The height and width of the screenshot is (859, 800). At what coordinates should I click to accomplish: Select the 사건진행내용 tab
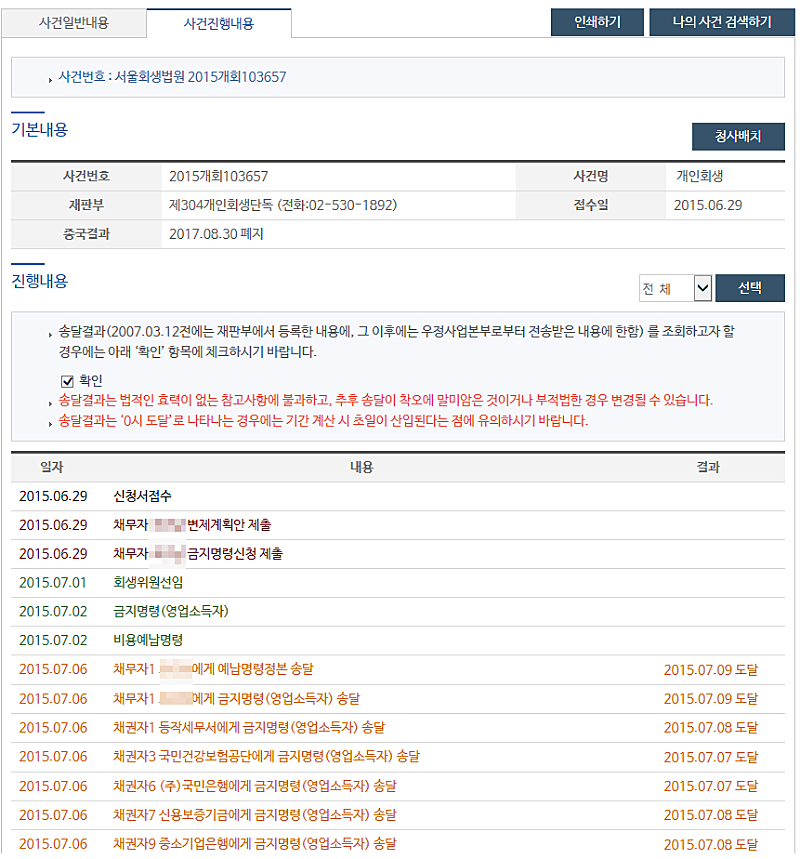(x=219, y=24)
